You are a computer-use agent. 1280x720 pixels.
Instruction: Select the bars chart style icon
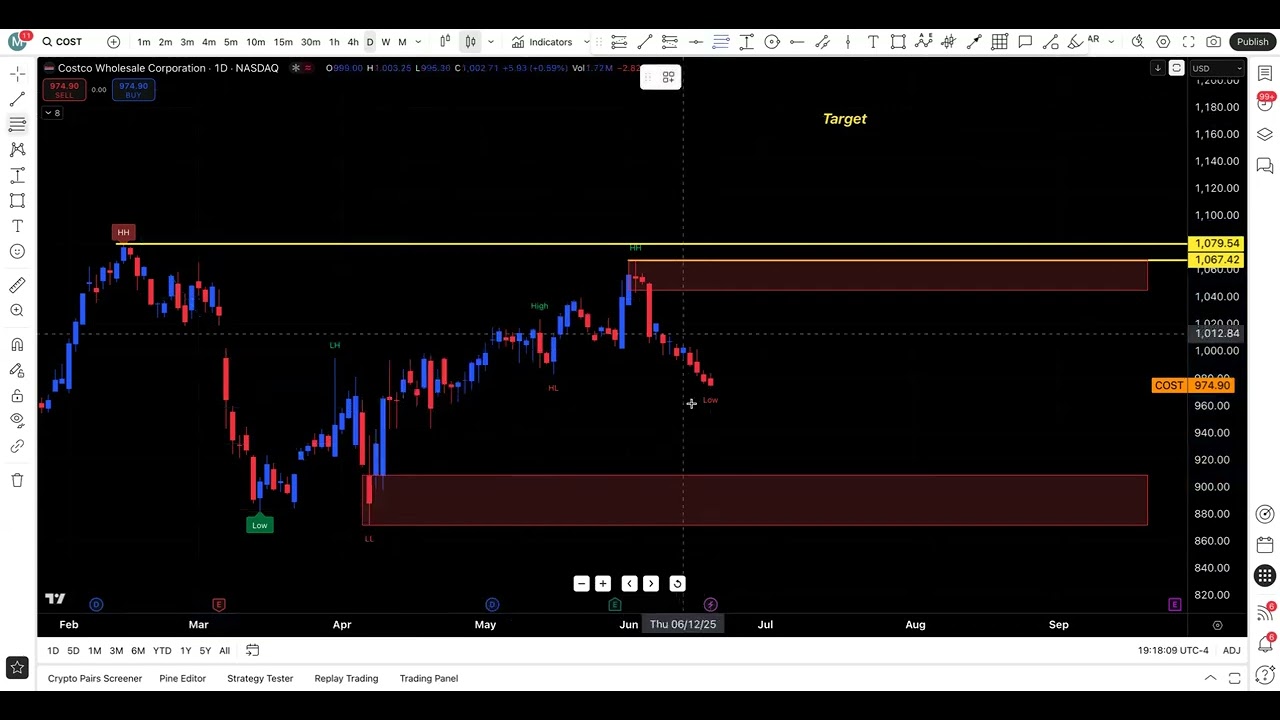445,42
